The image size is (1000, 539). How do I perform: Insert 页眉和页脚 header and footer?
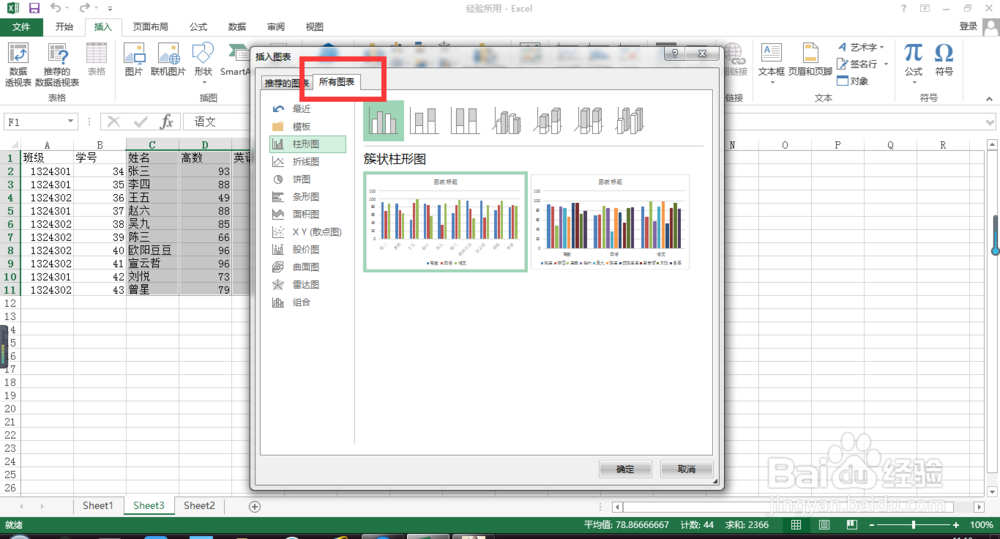tap(810, 59)
